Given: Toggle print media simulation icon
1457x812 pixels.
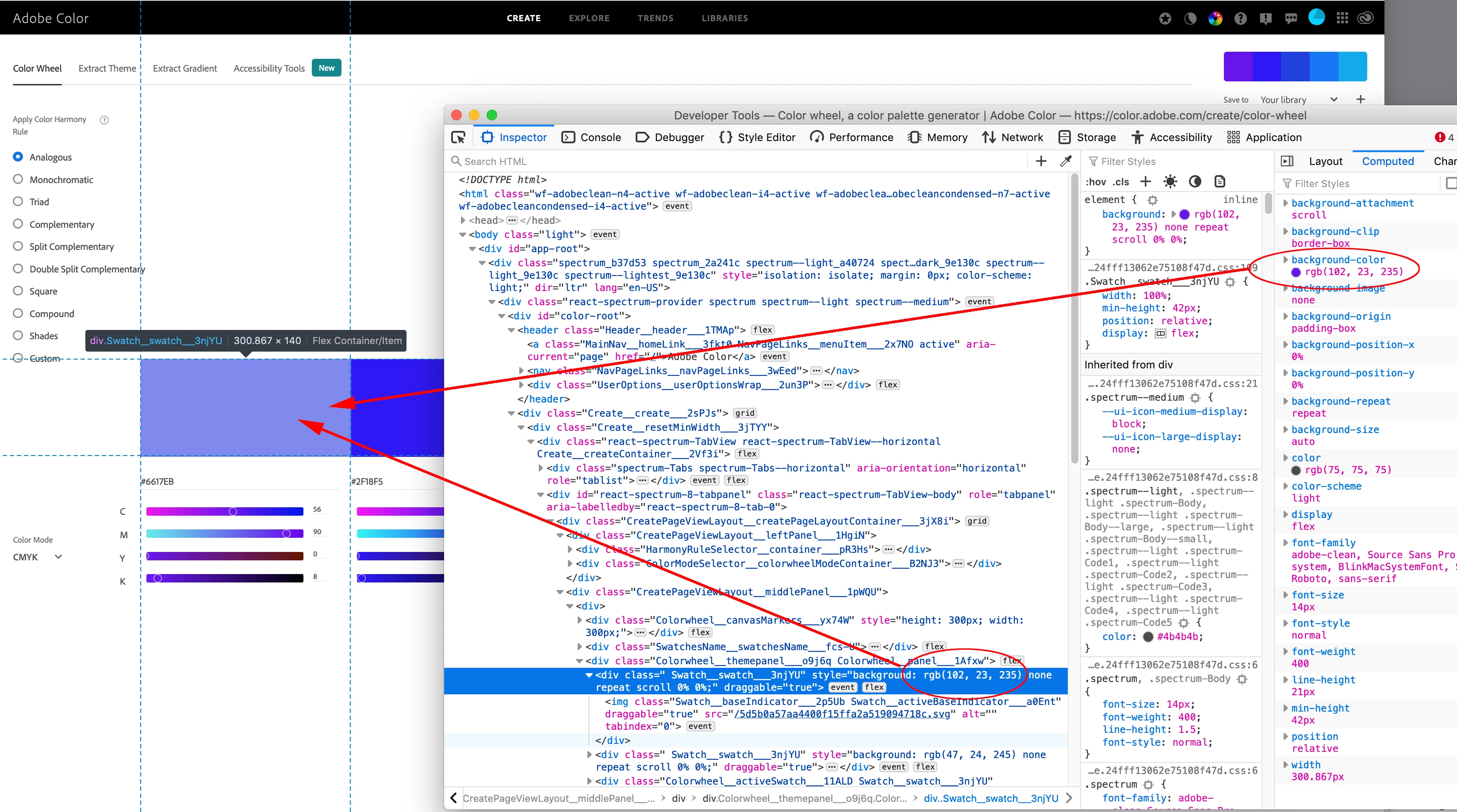Looking at the screenshot, I should tap(1220, 181).
